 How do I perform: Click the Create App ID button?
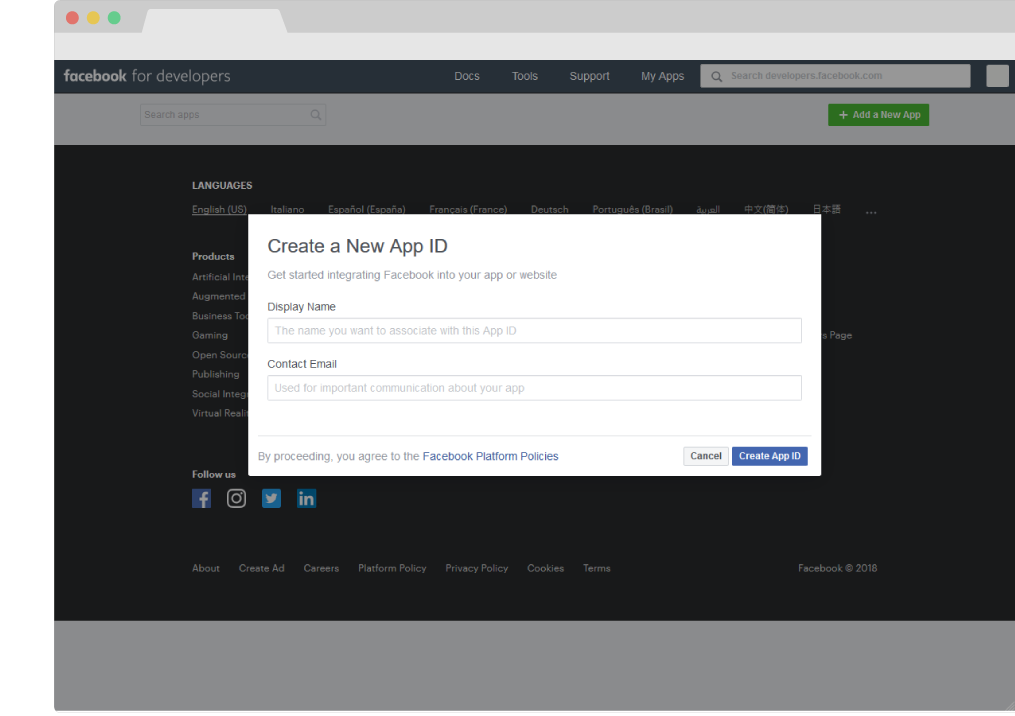point(769,456)
